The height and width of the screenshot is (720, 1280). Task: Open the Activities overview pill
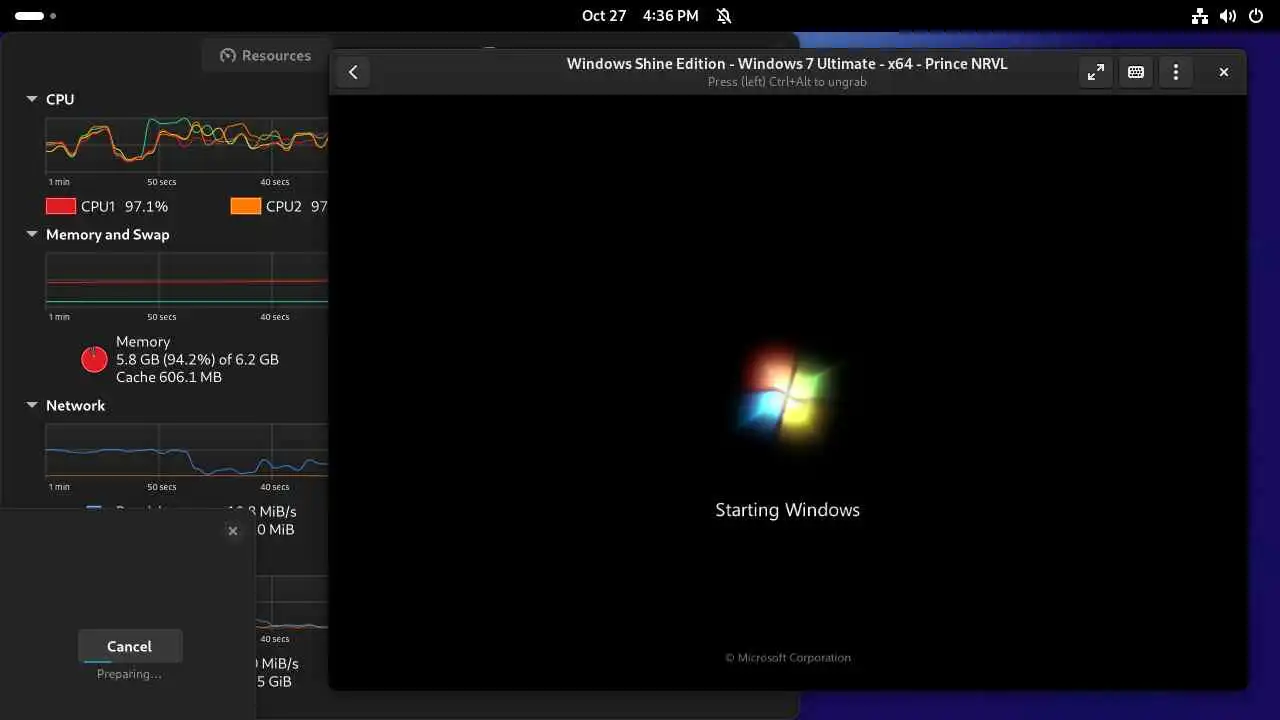click(36, 16)
